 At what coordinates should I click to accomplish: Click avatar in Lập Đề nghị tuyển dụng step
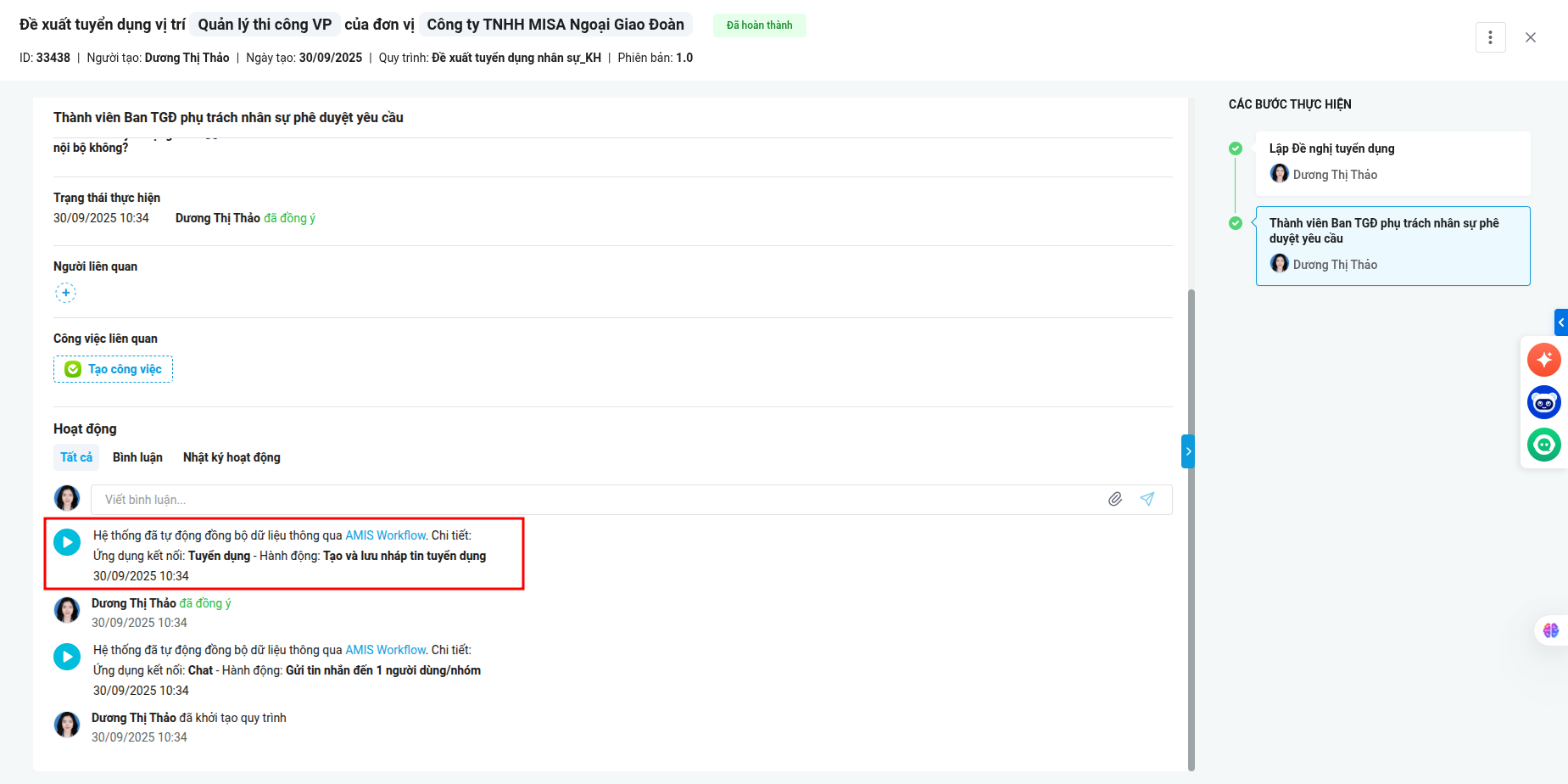[1280, 174]
